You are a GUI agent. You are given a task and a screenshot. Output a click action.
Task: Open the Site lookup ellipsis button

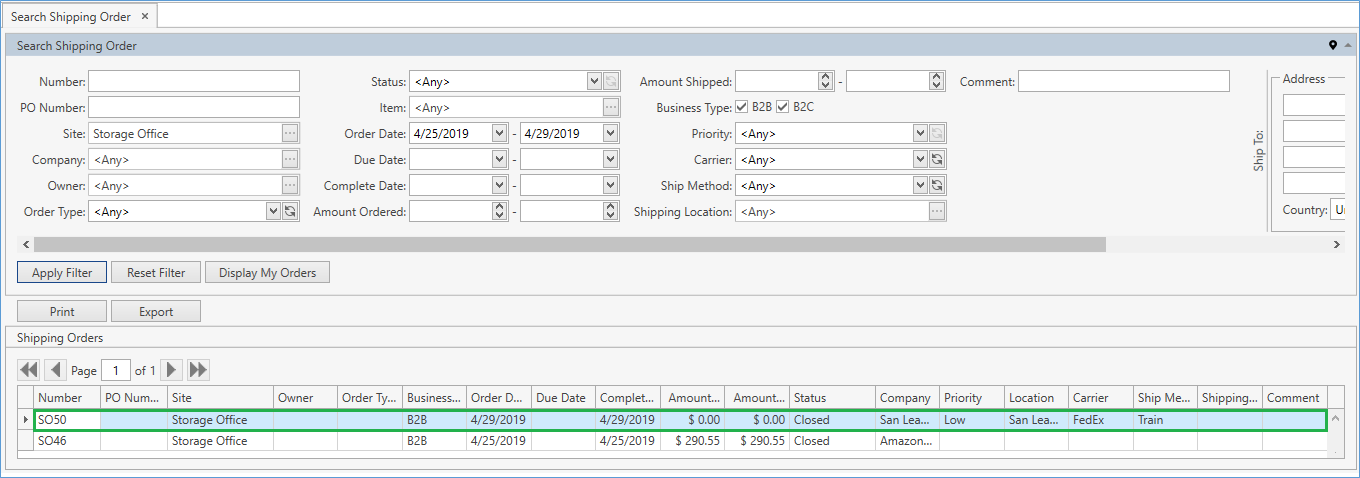pyautogui.click(x=290, y=134)
